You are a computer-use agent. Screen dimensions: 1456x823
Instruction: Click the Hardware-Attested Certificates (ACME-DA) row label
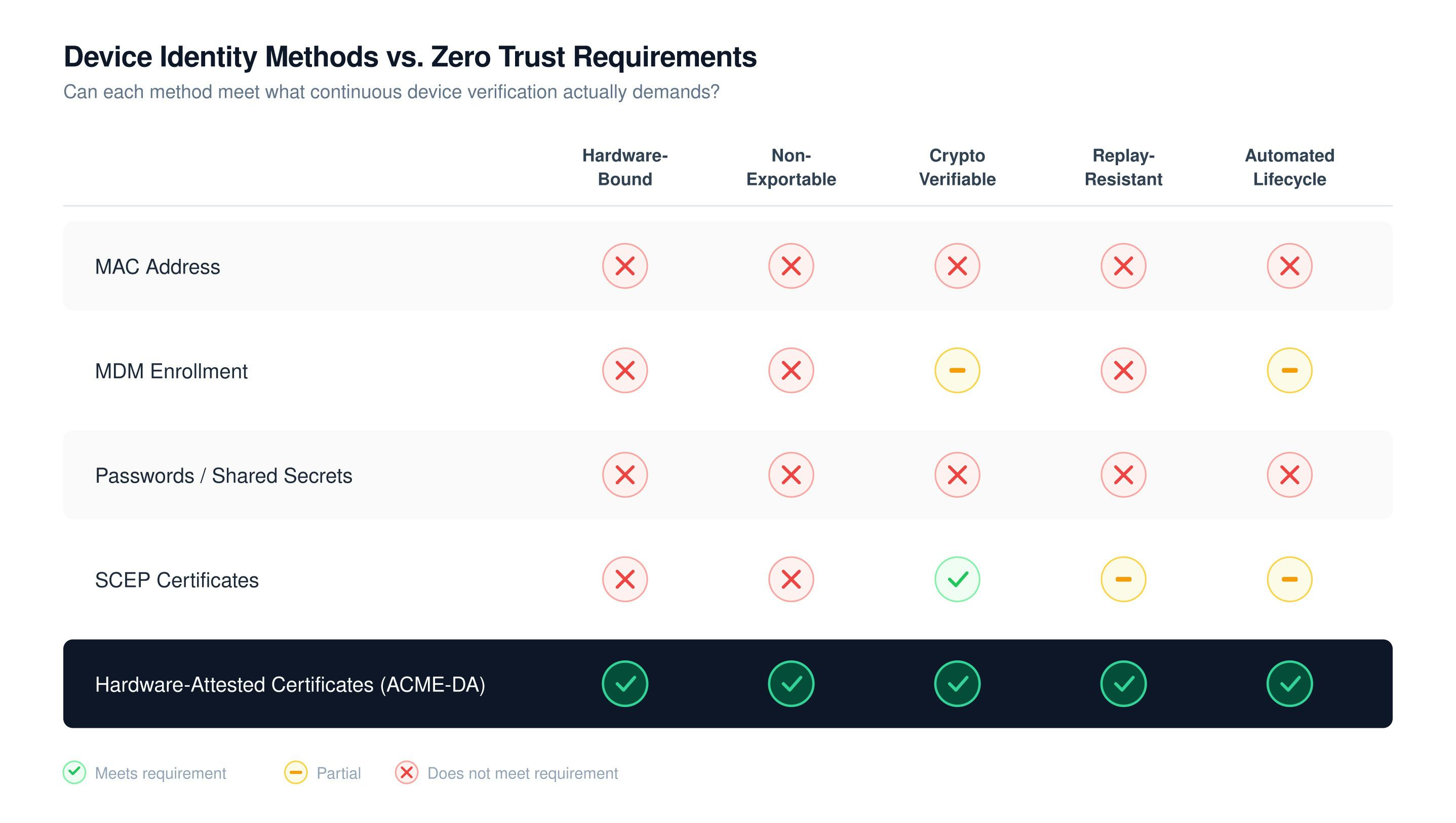coord(290,685)
